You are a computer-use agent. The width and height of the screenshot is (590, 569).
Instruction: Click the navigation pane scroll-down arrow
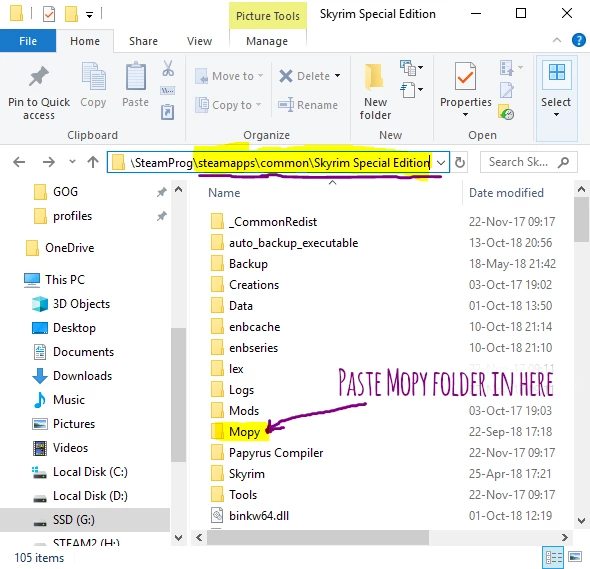click(x=178, y=537)
